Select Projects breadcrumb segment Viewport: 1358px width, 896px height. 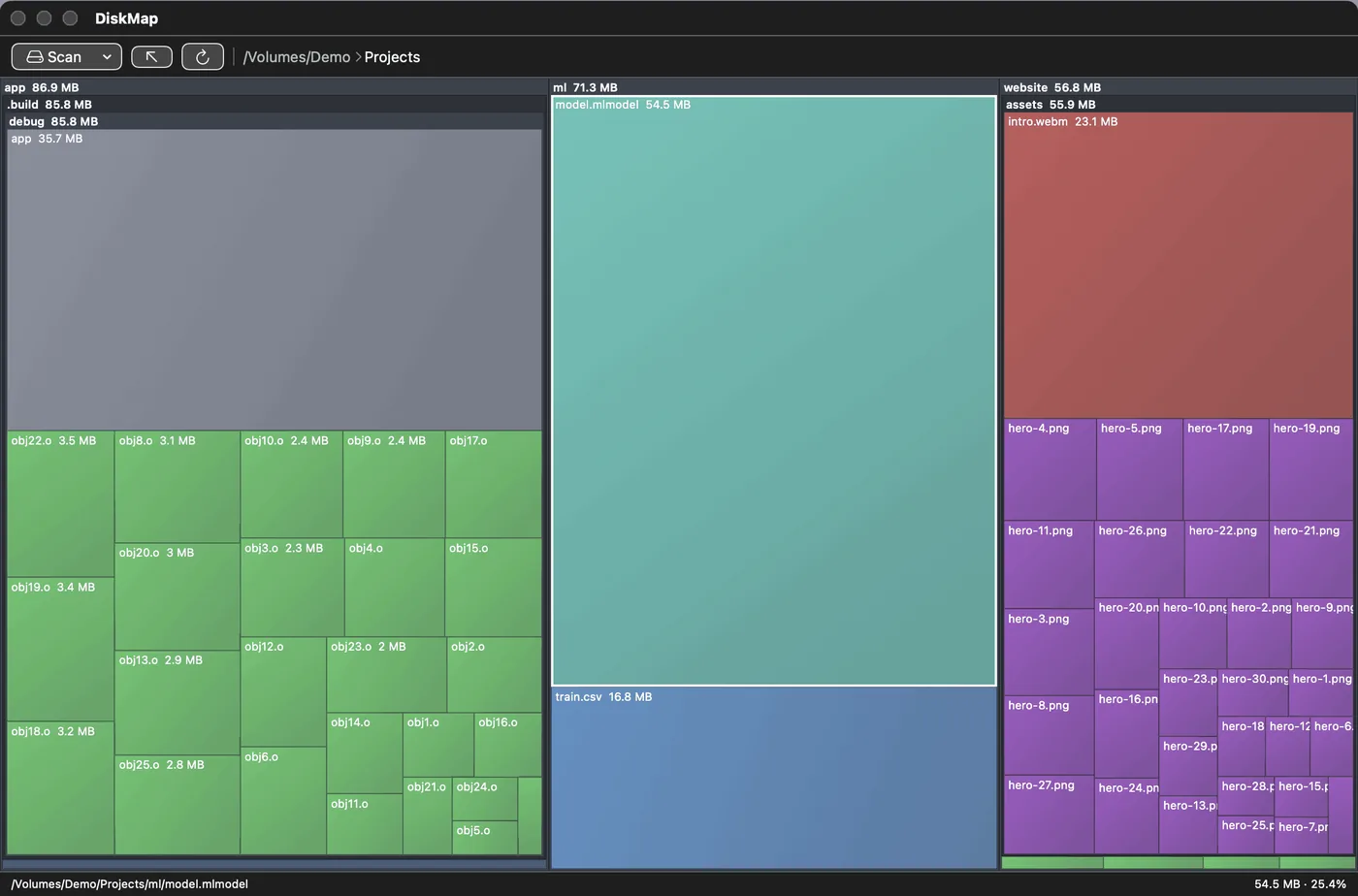(392, 57)
